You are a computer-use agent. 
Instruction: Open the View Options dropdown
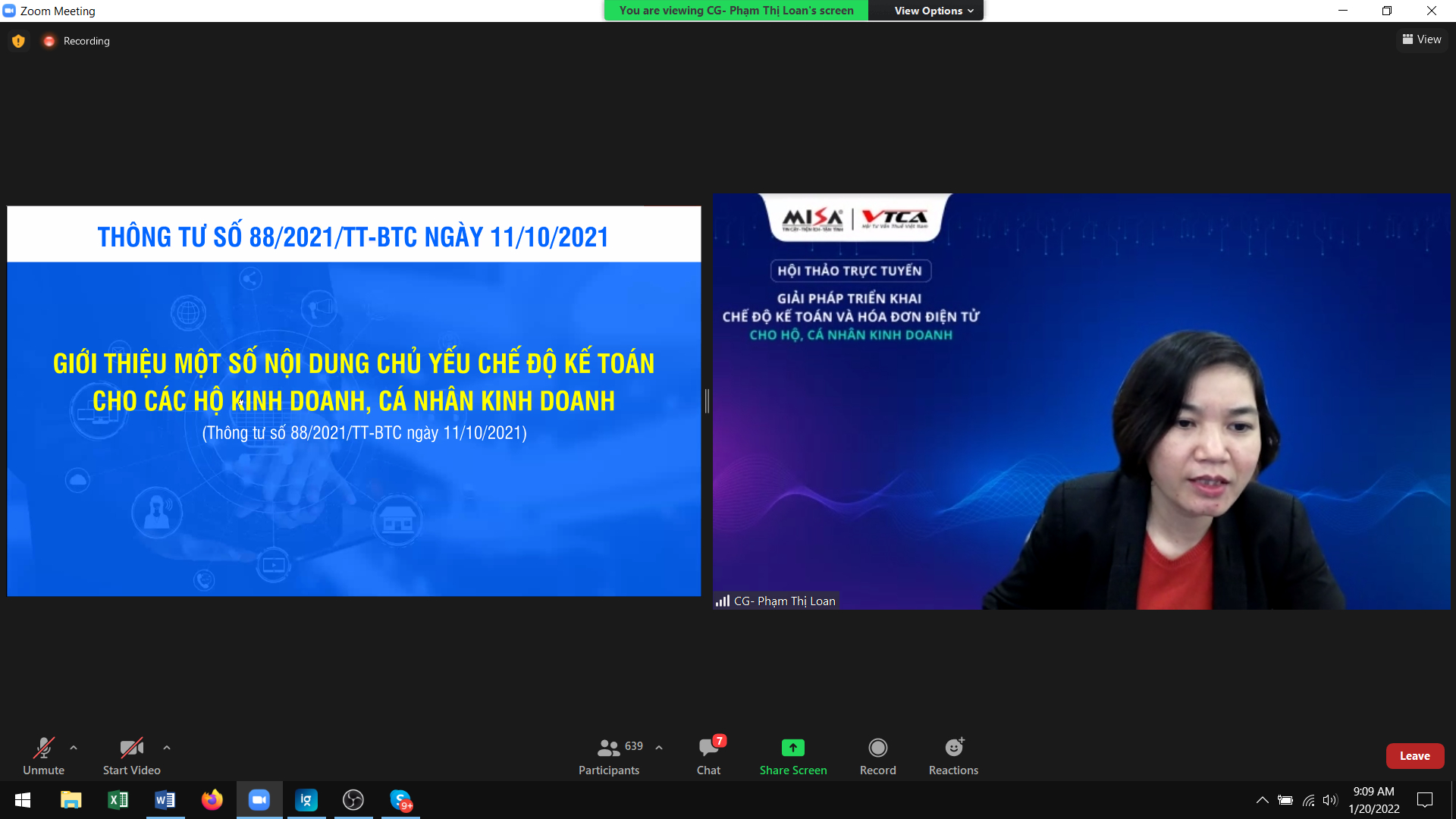pyautogui.click(x=933, y=11)
